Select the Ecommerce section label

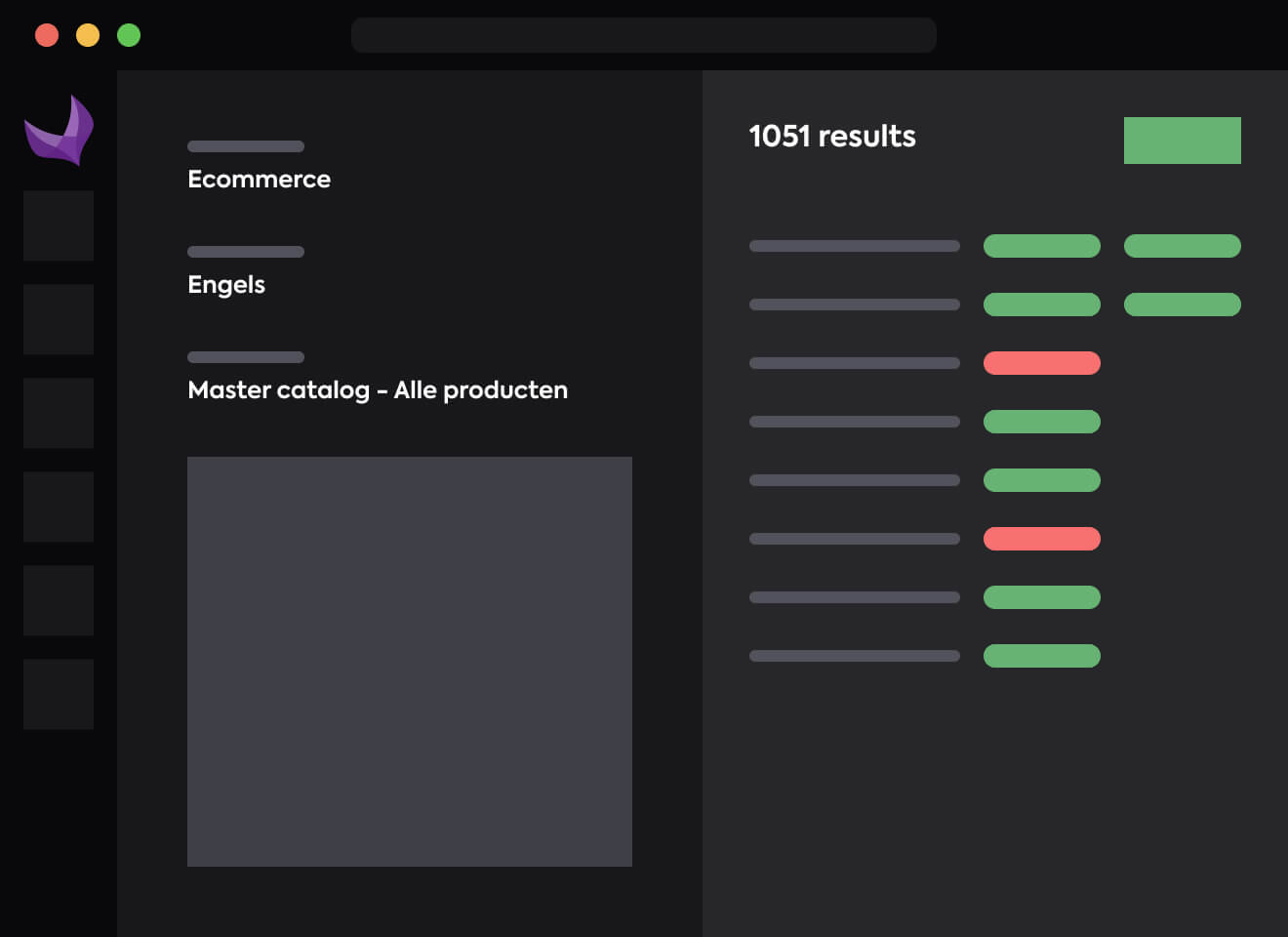[259, 179]
